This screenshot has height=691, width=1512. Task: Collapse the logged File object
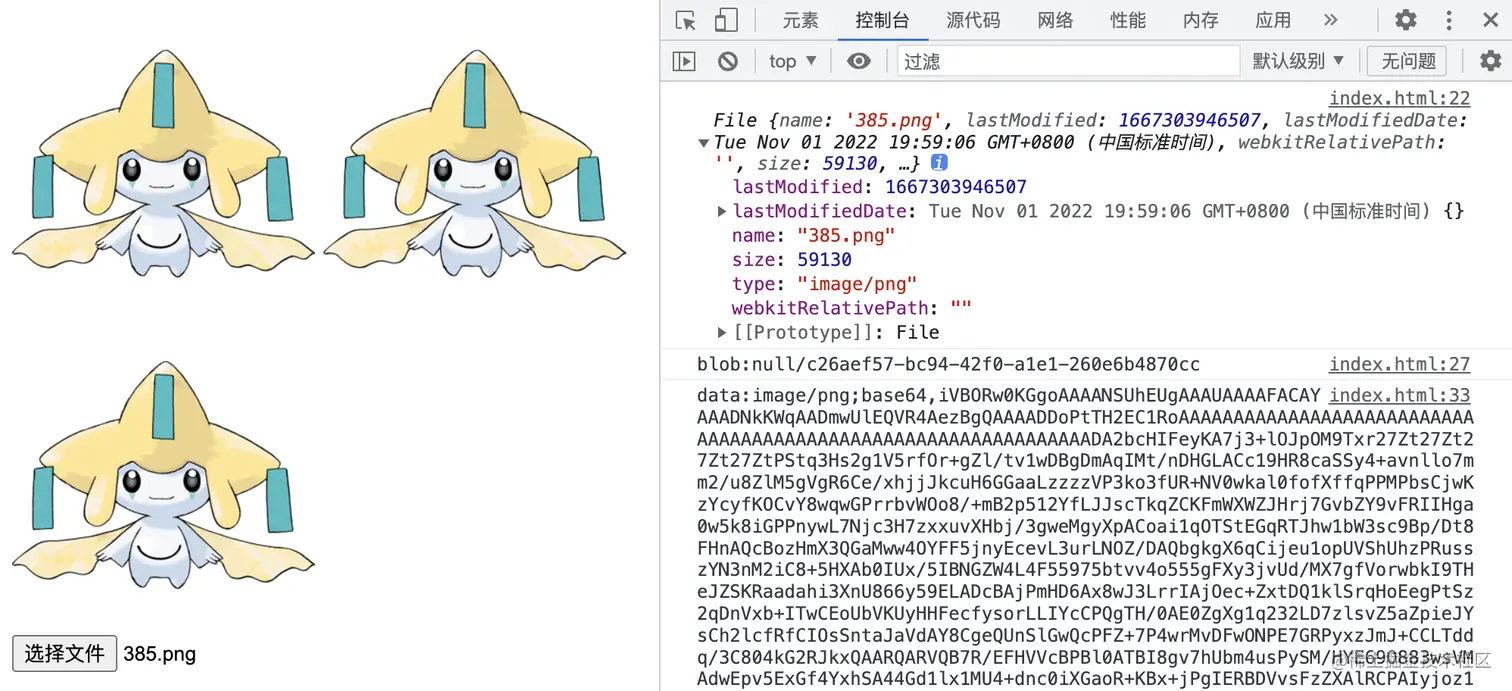pos(704,142)
